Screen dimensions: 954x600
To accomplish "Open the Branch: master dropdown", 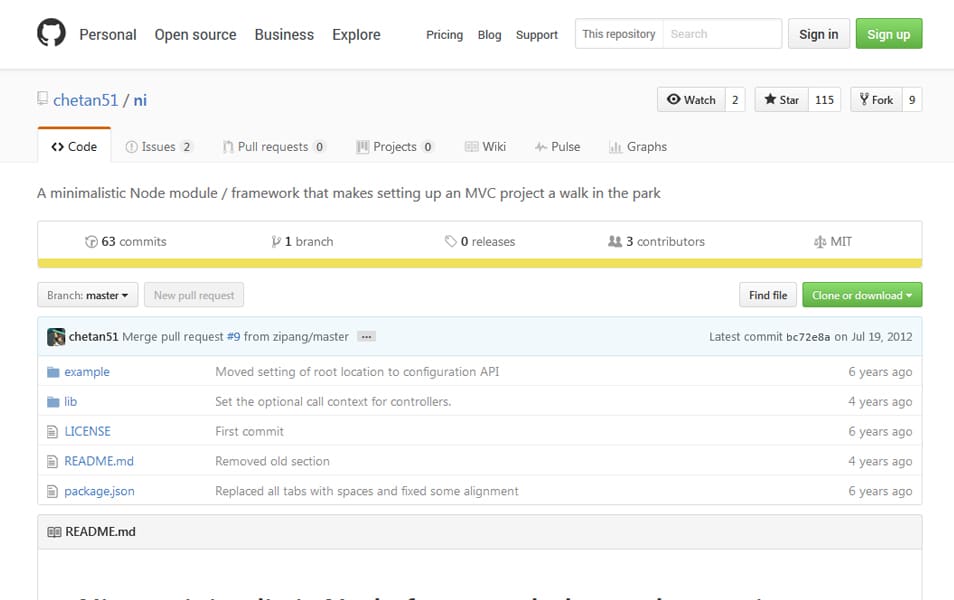I will click(88, 295).
